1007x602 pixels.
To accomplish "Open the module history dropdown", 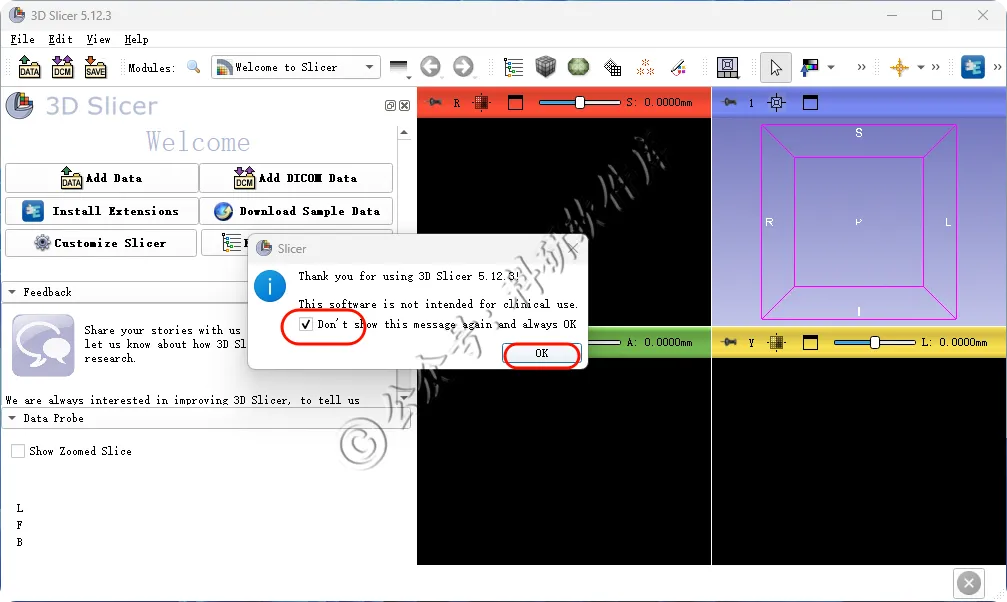I will pyautogui.click(x=399, y=68).
